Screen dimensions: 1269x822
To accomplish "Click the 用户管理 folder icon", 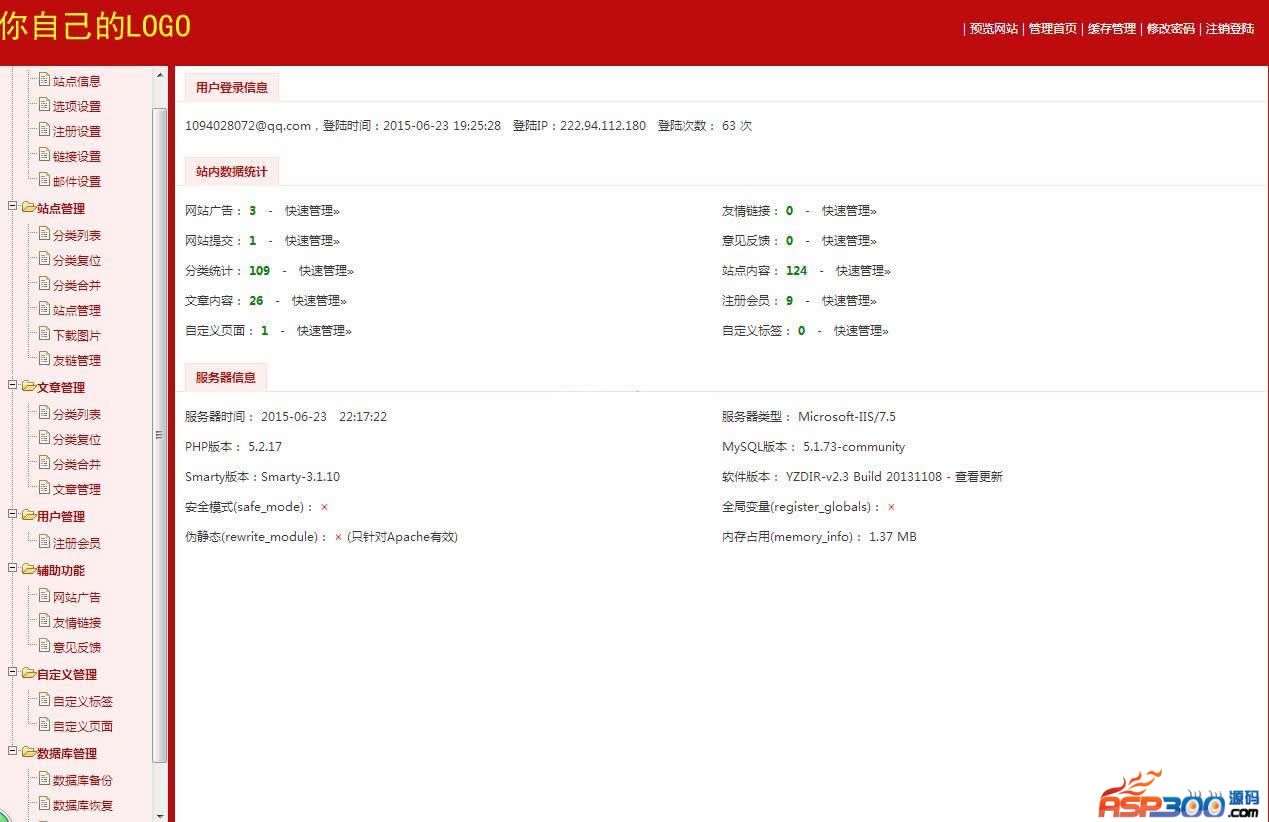I will point(28,515).
